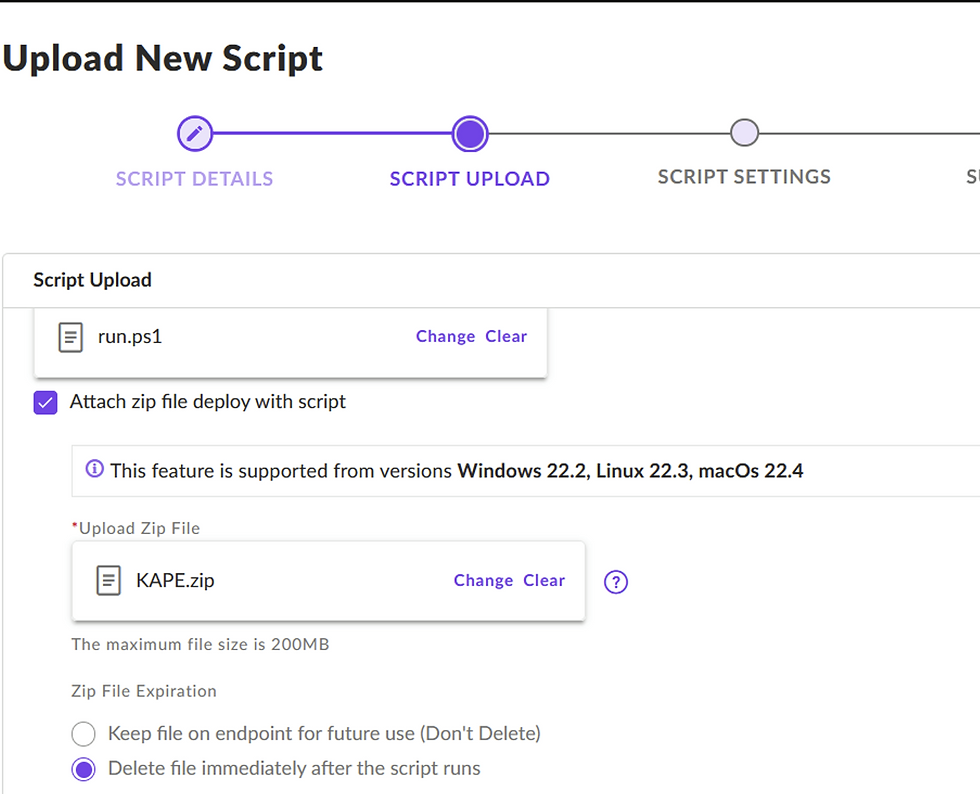The height and width of the screenshot is (794, 980).
Task: Uncheck Attach zip file deploy with script
Action: tap(46, 403)
